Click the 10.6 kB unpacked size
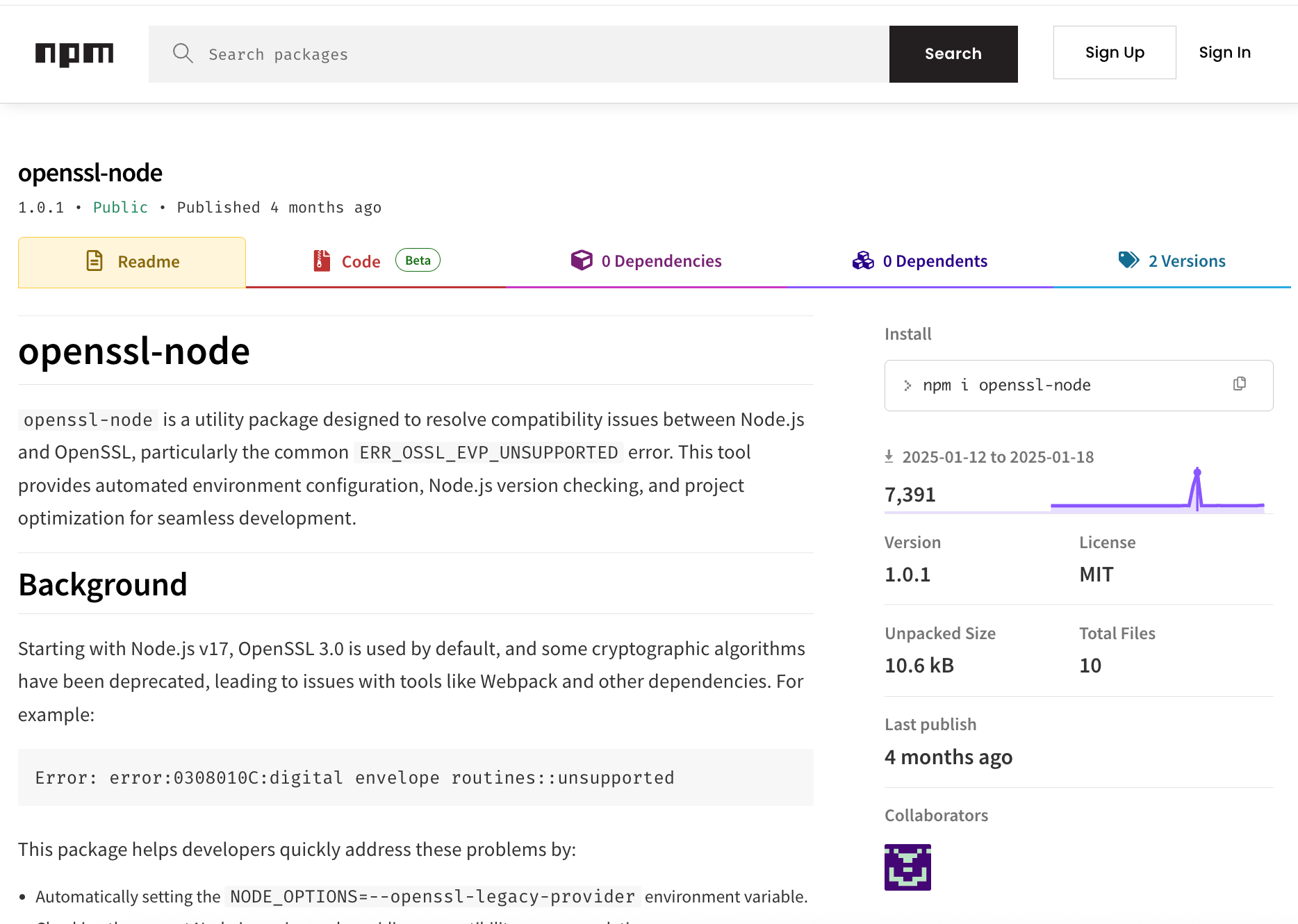 pyautogui.click(x=919, y=666)
